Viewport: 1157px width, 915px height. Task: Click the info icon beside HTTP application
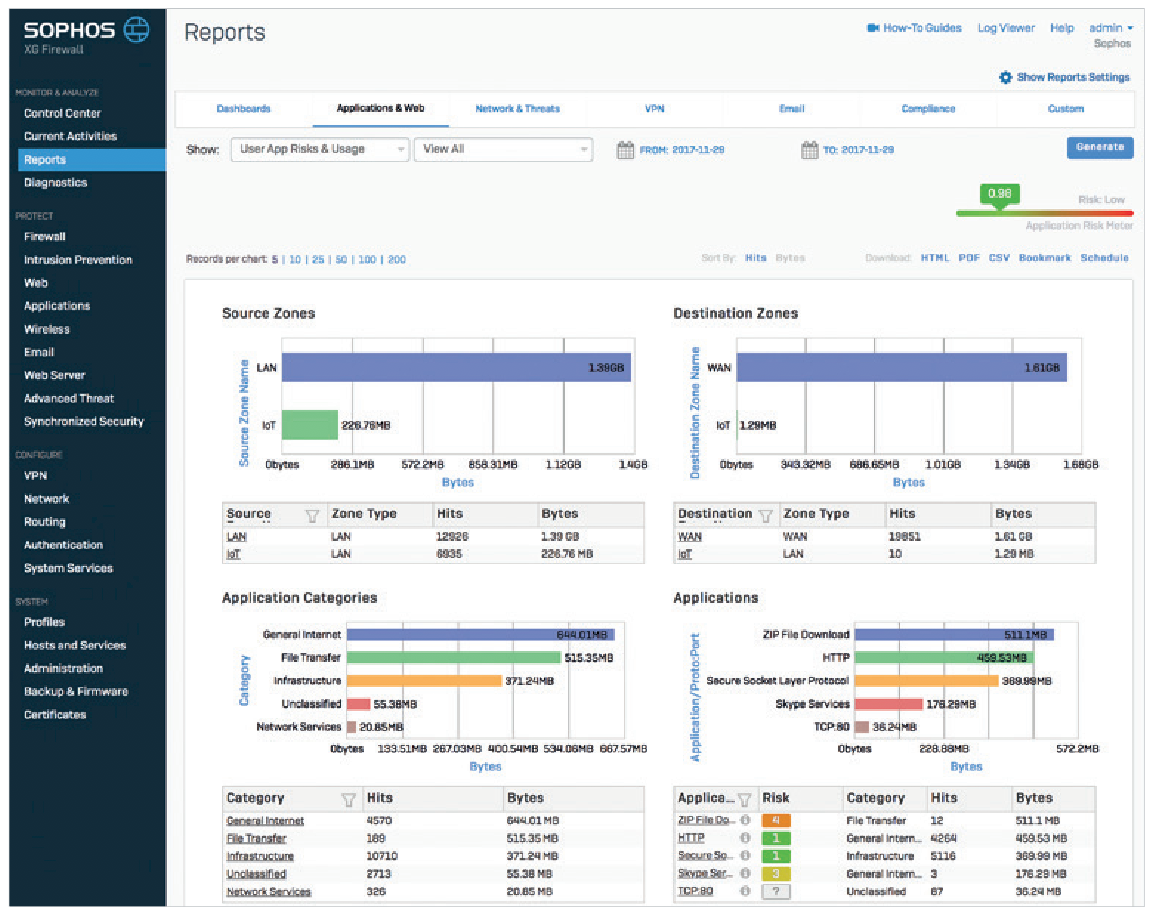745,838
